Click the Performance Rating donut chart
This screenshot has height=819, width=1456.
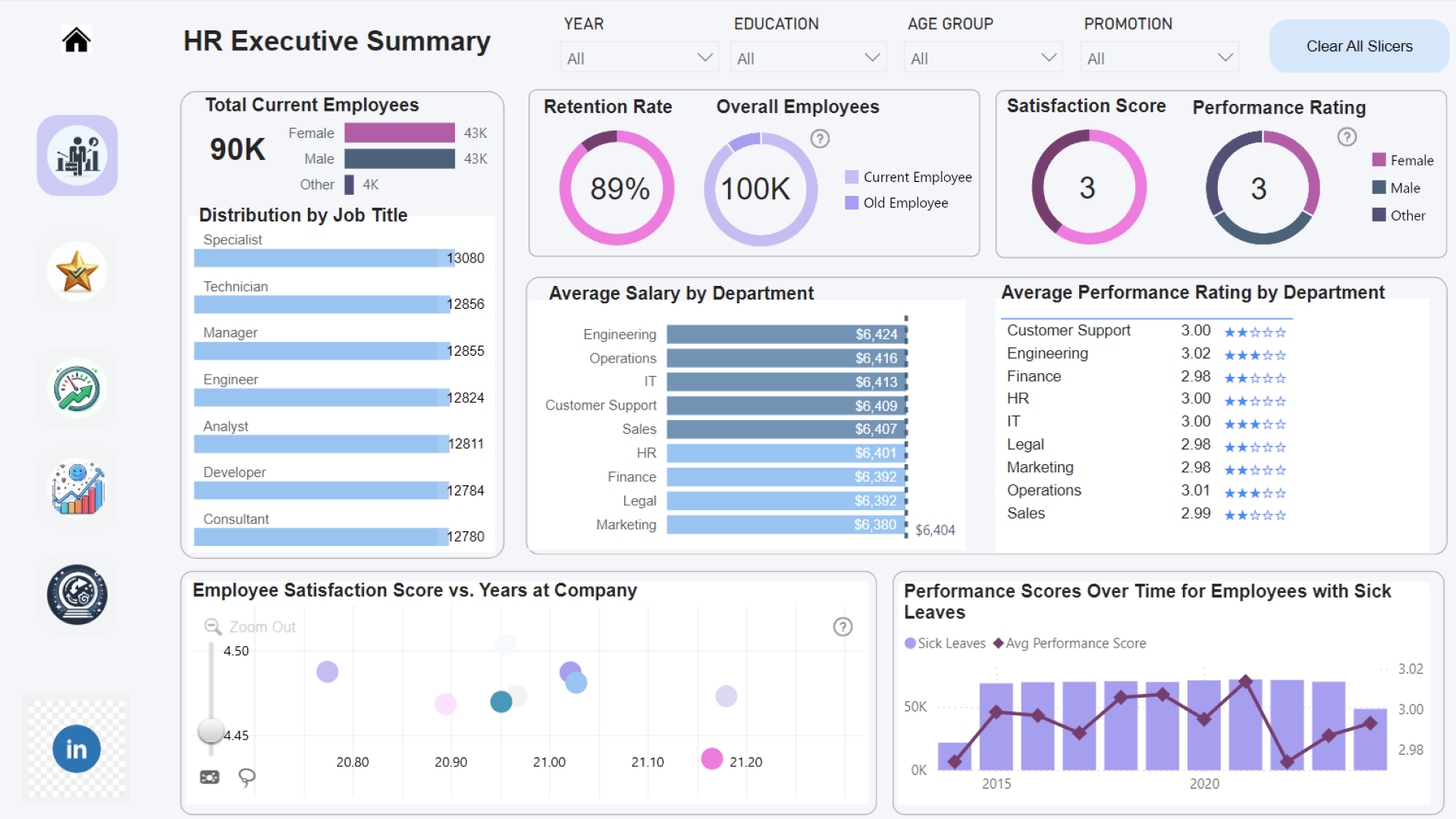pyautogui.click(x=1263, y=187)
